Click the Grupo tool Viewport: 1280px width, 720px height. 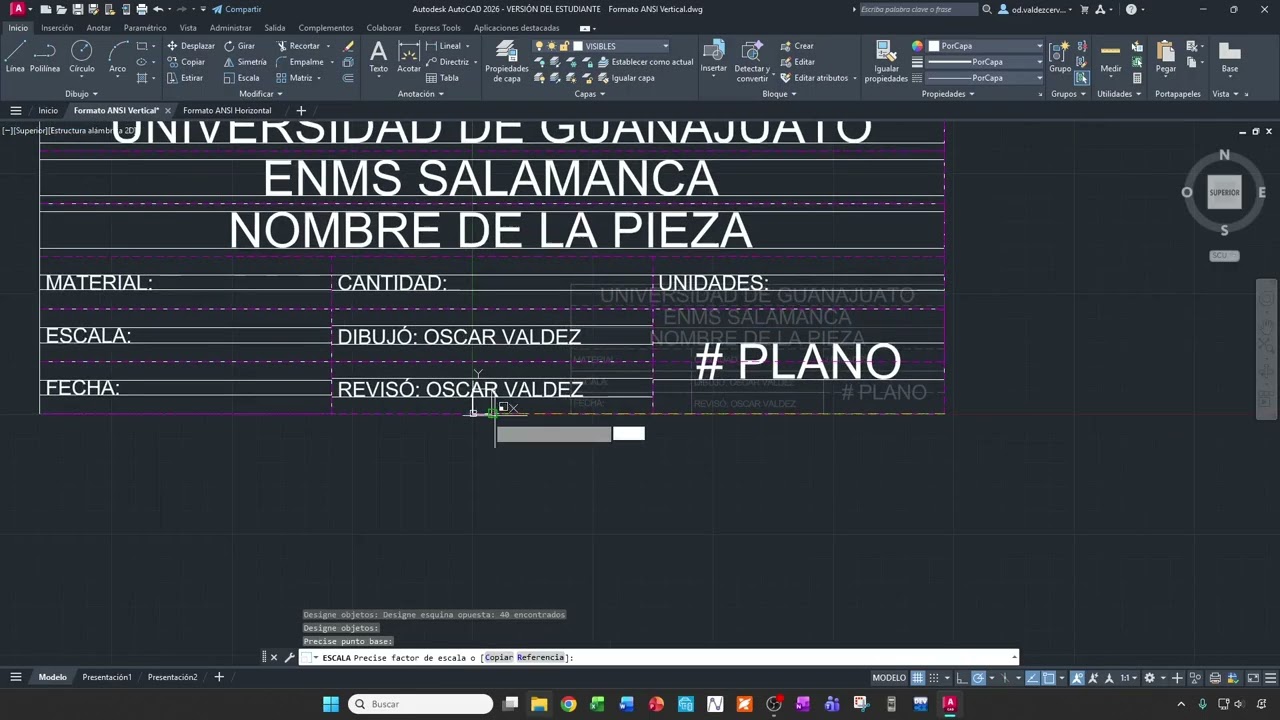coord(1060,57)
